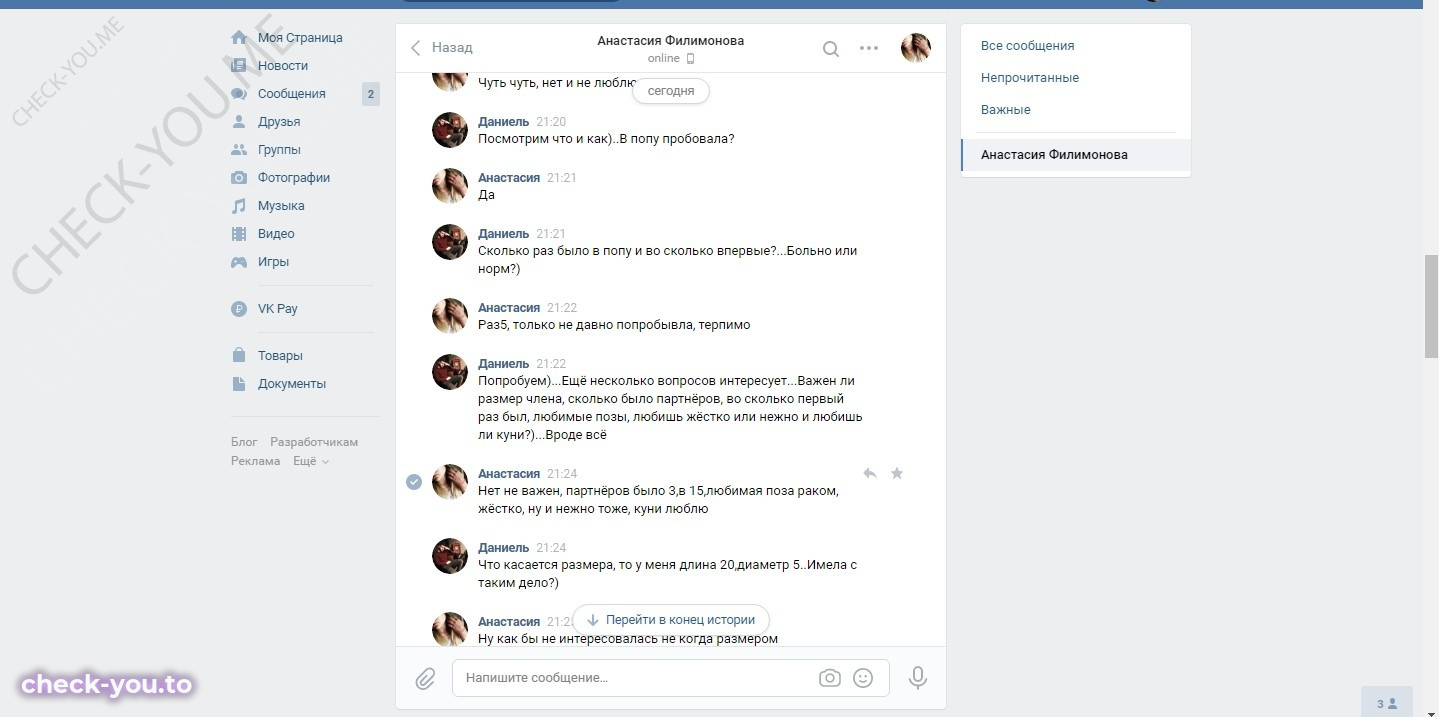Click the page's vertical scrollbar thumb
Screen dimensions: 1439x717
coord(1431,306)
